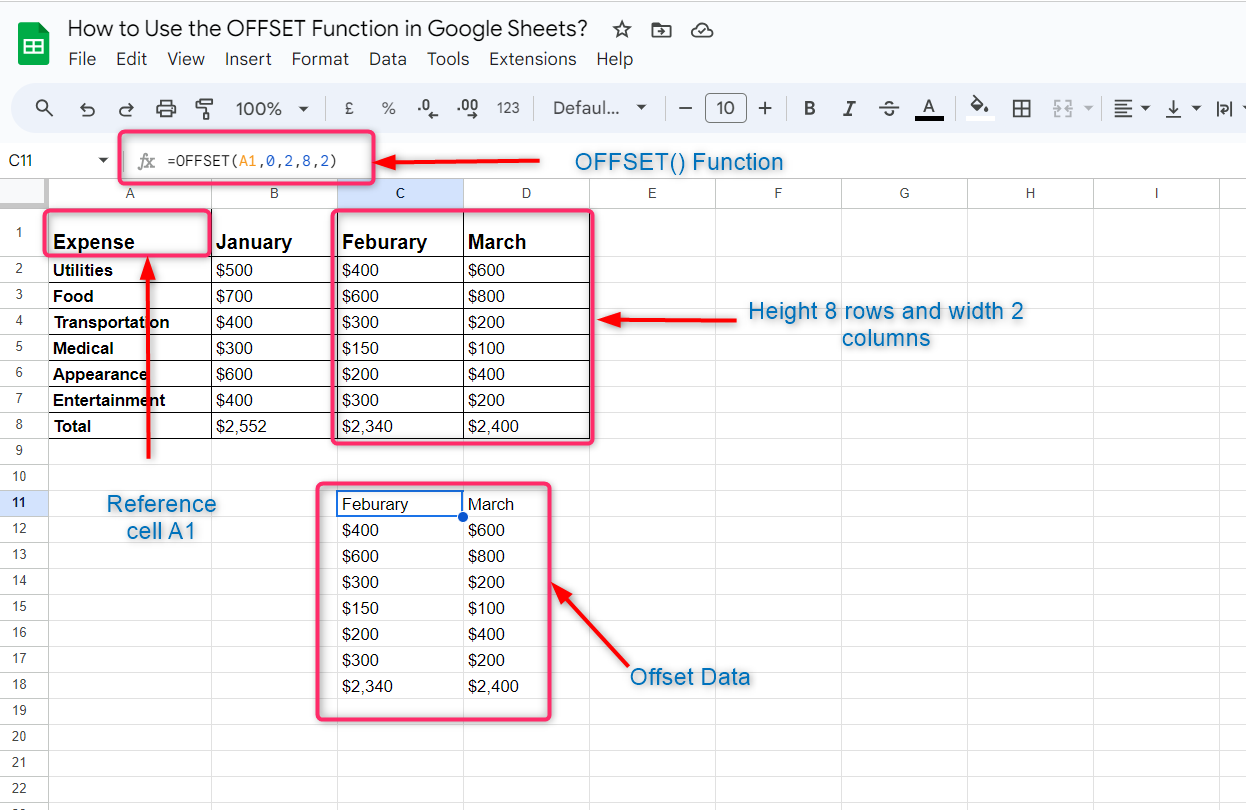Star this spreadsheet document
Image resolution: width=1246 pixels, height=810 pixels.
[622, 29]
